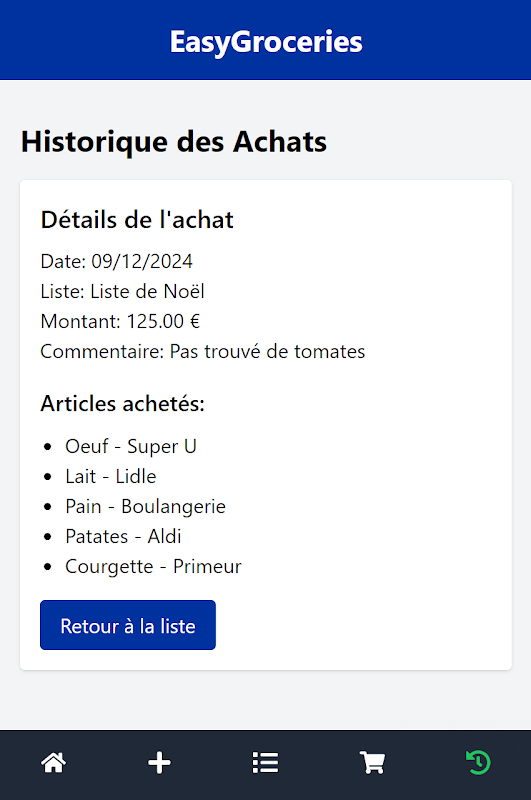Select the Courgette - Primeur item
The width and height of the screenshot is (531, 800).
[x=153, y=567]
